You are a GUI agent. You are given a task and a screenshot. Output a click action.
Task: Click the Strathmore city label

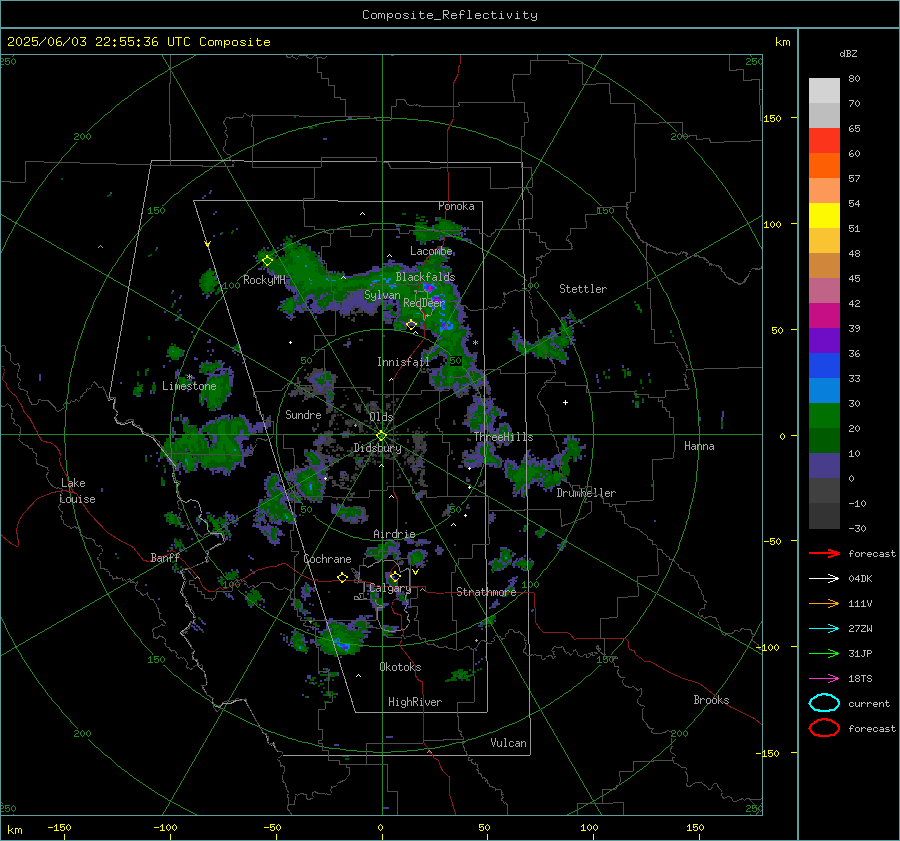pos(486,592)
